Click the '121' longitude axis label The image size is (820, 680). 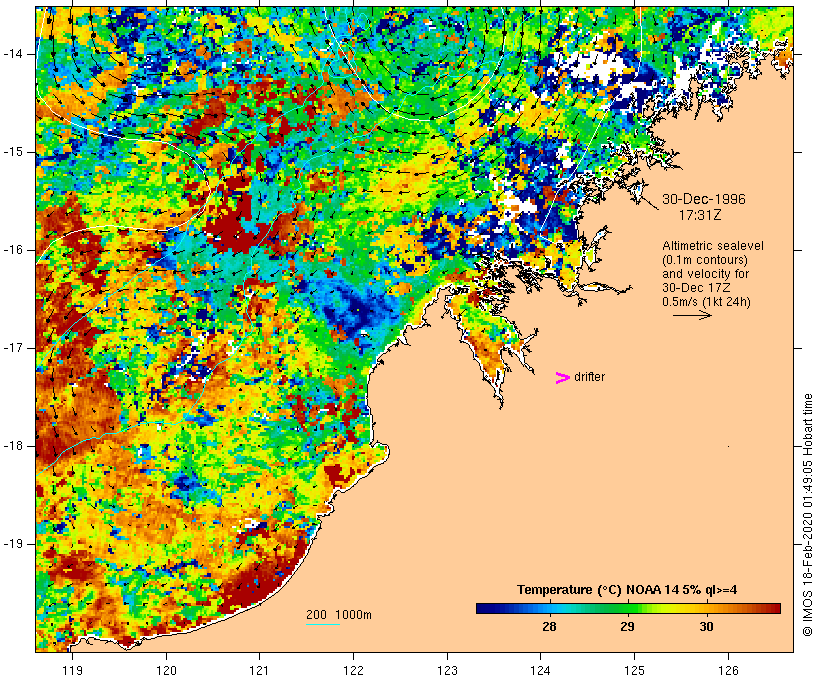point(259,670)
